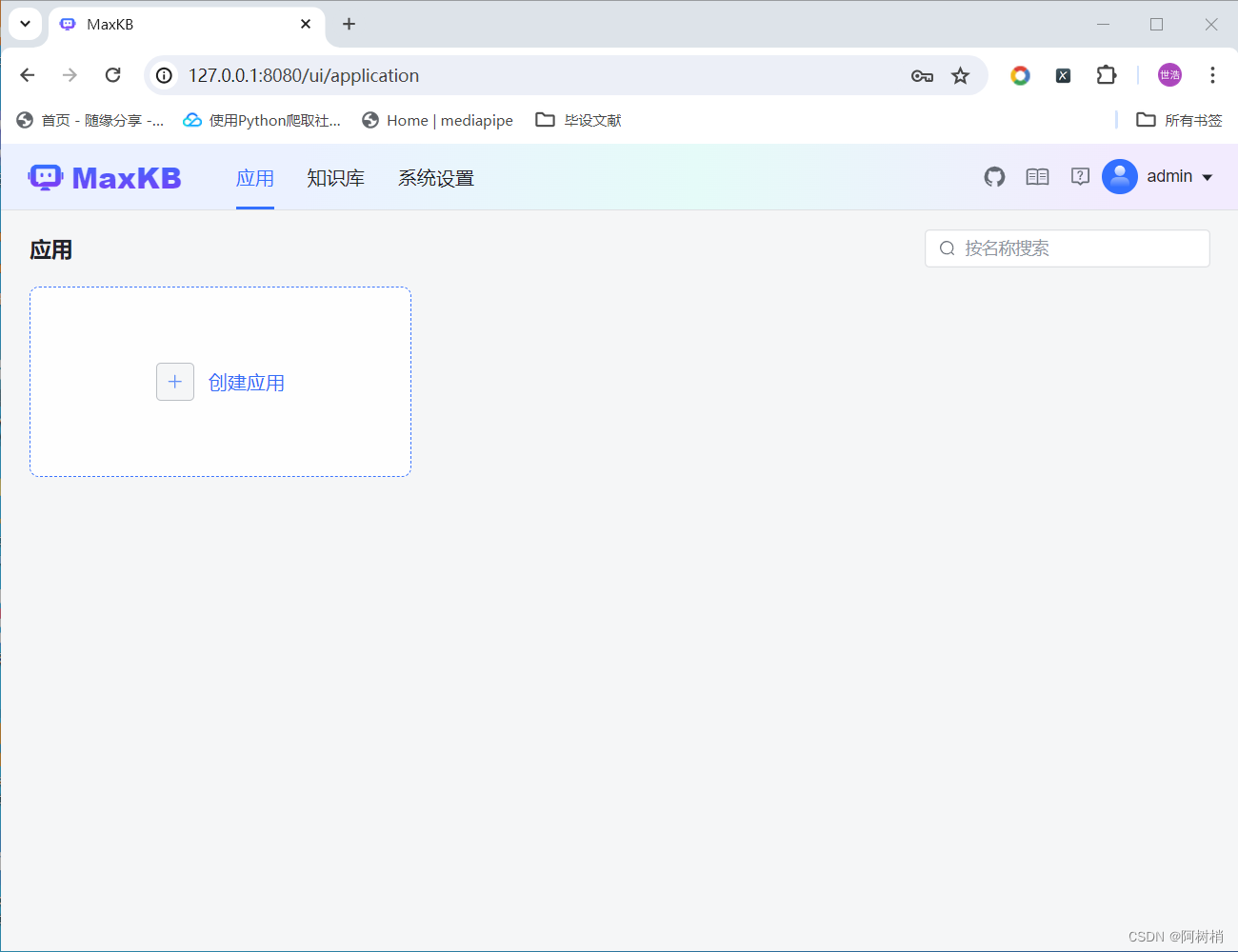Click the search magnifier icon
1238x952 pixels.
(x=947, y=248)
